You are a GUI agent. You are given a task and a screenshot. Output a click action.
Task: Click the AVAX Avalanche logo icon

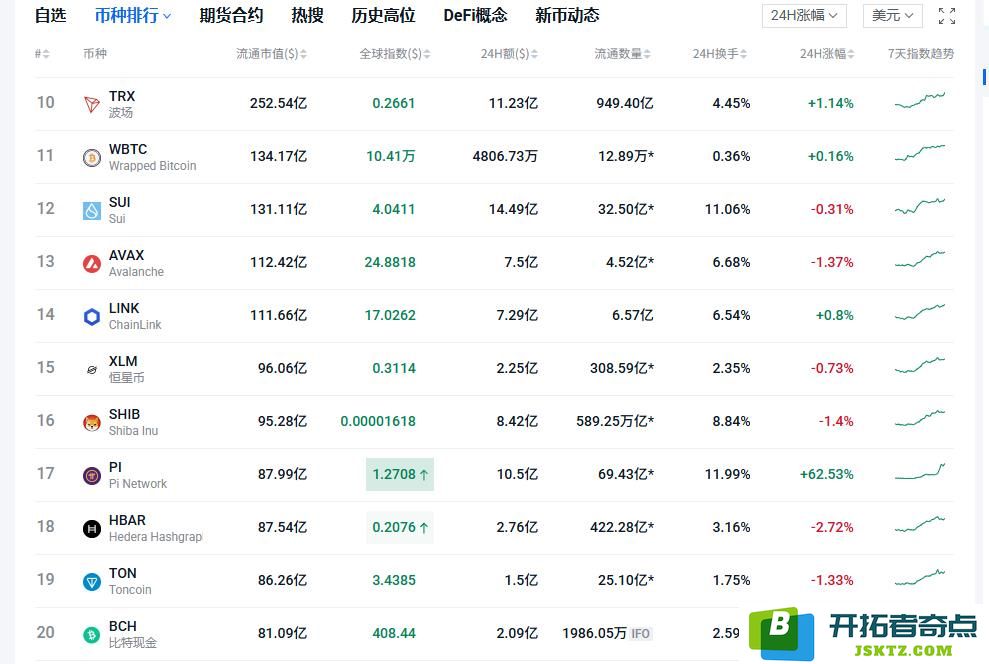[92, 263]
